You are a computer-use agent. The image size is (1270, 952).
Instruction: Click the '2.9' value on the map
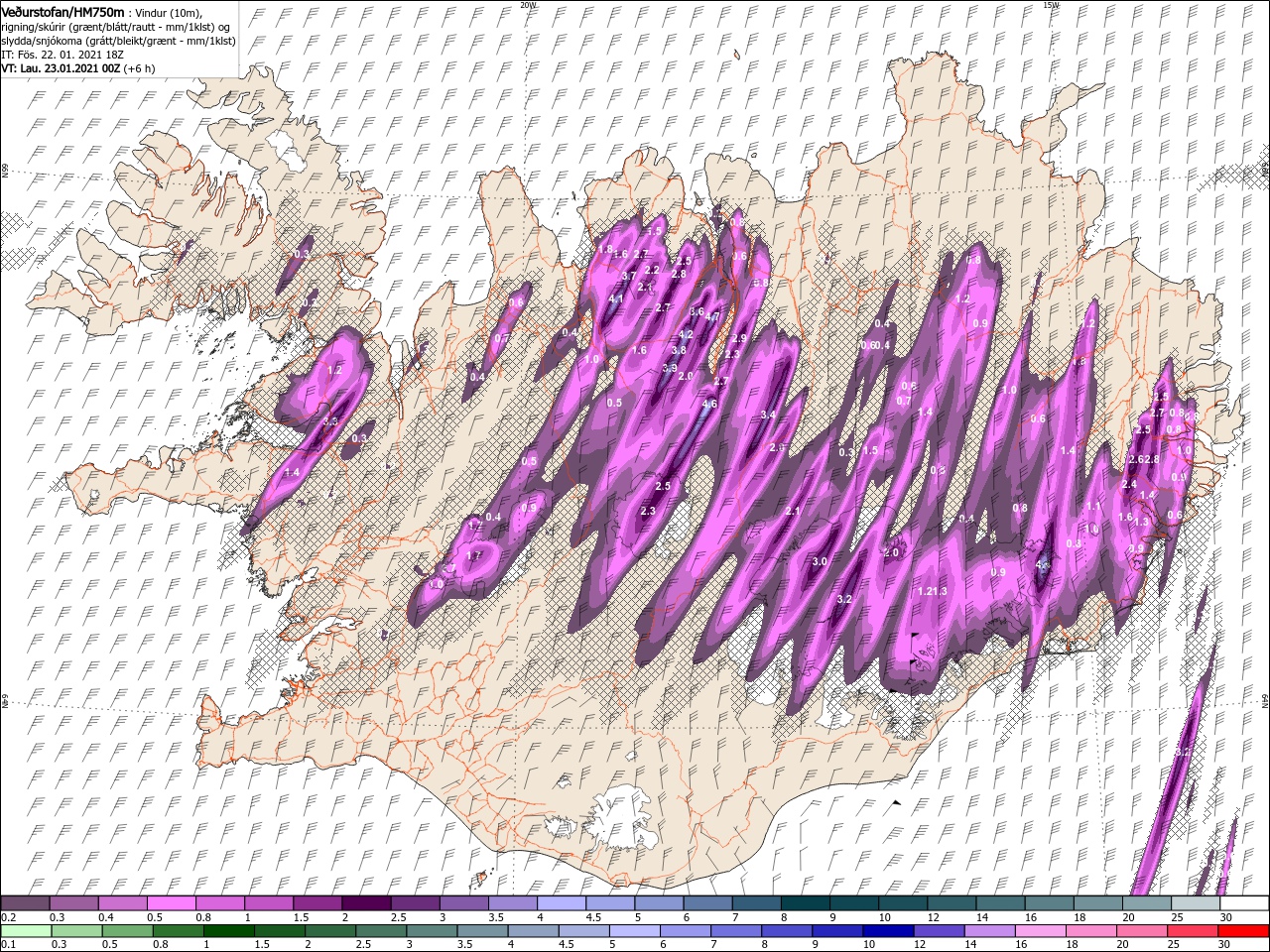739,338
